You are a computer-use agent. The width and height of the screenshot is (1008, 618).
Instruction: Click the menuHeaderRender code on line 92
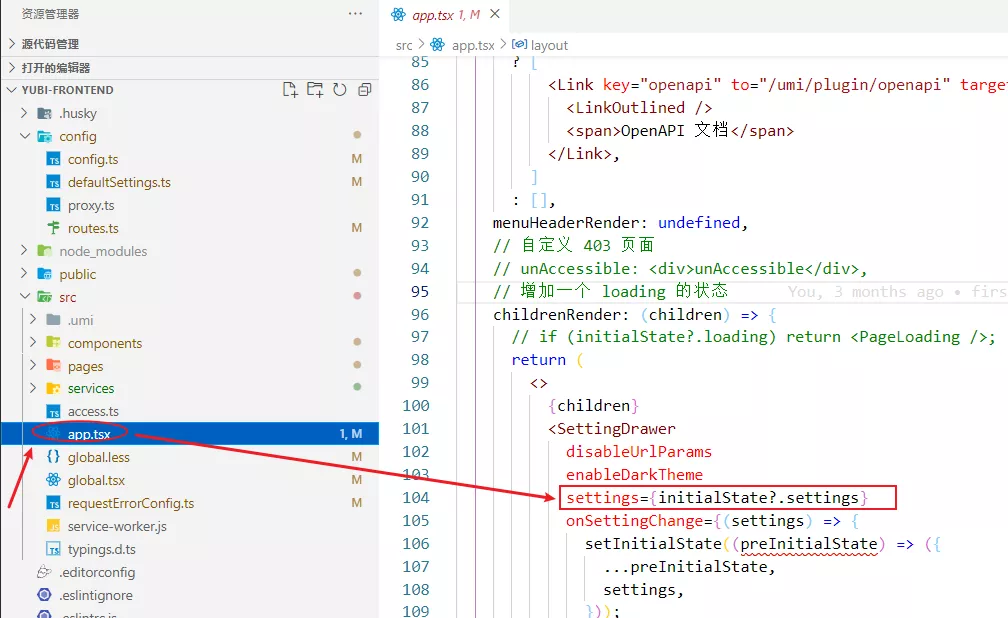[566, 223]
